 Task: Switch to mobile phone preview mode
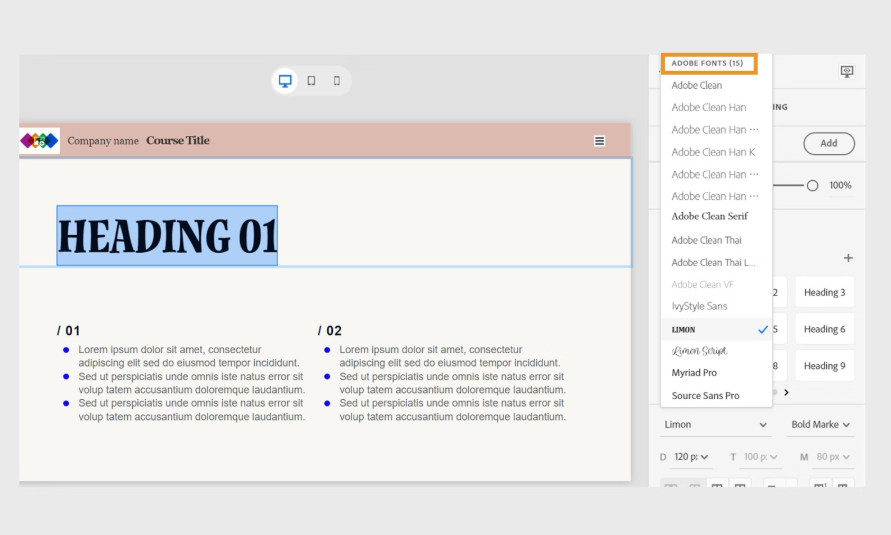point(337,81)
